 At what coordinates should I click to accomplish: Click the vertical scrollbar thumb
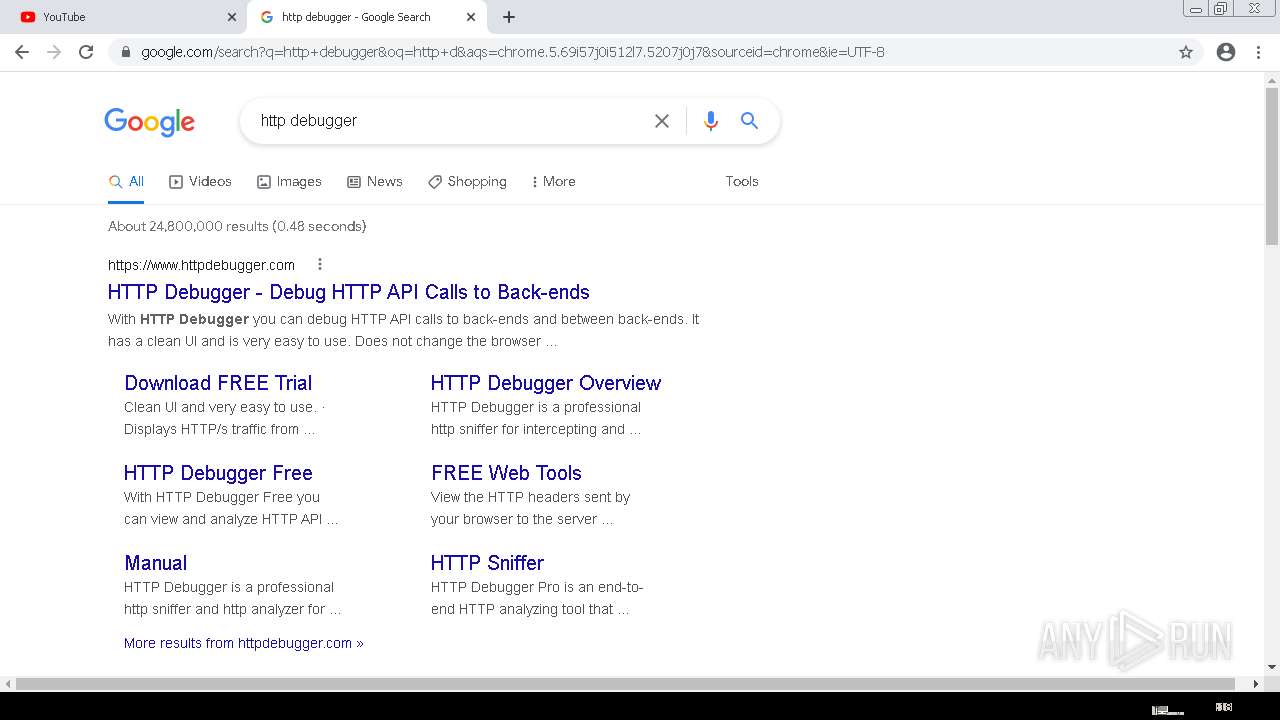1272,166
